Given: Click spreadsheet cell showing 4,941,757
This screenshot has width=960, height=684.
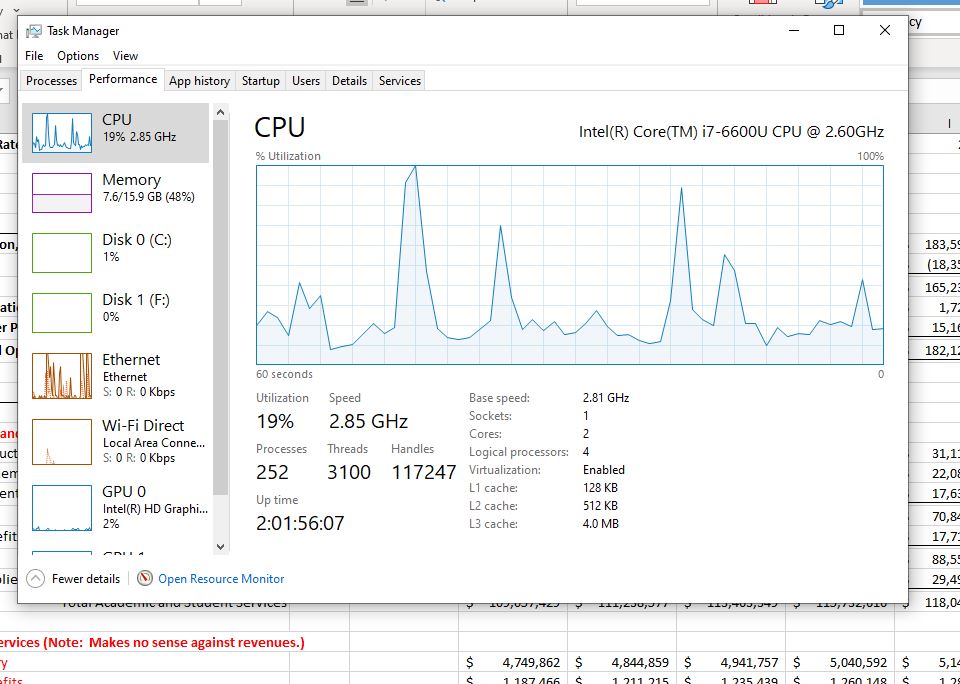Looking at the screenshot, I should click(x=731, y=663).
